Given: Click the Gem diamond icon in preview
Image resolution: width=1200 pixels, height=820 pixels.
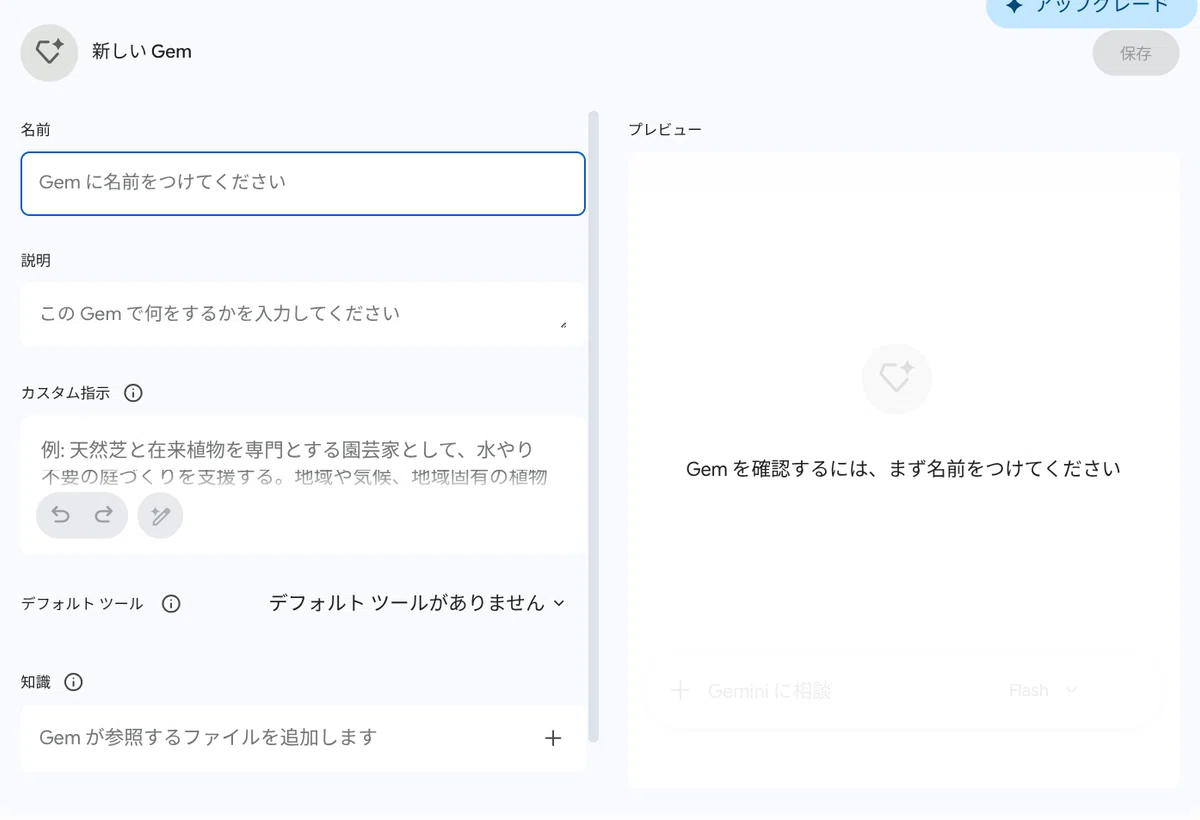Looking at the screenshot, I should pyautogui.click(x=896, y=379).
